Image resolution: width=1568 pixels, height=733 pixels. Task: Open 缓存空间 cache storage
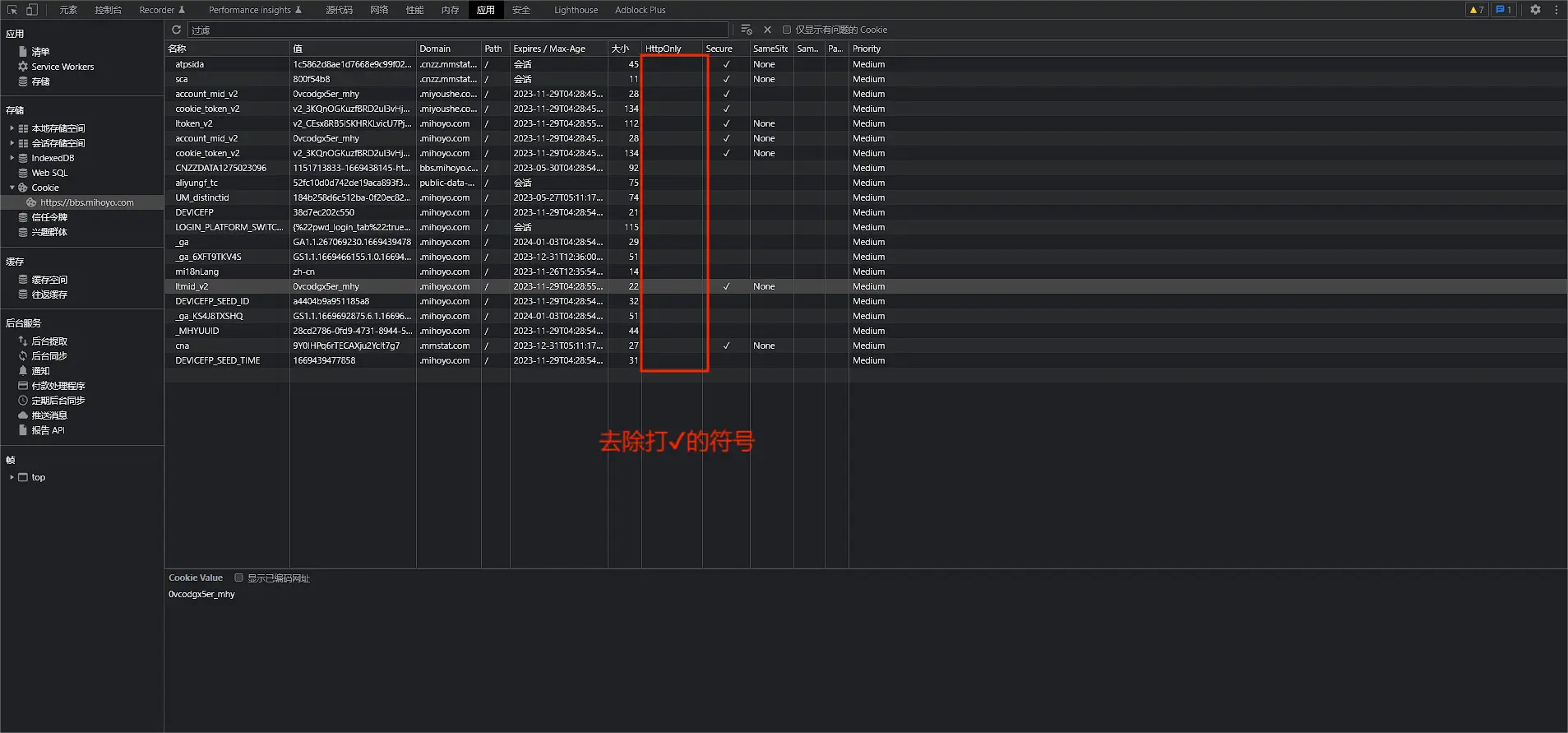pyautogui.click(x=49, y=280)
